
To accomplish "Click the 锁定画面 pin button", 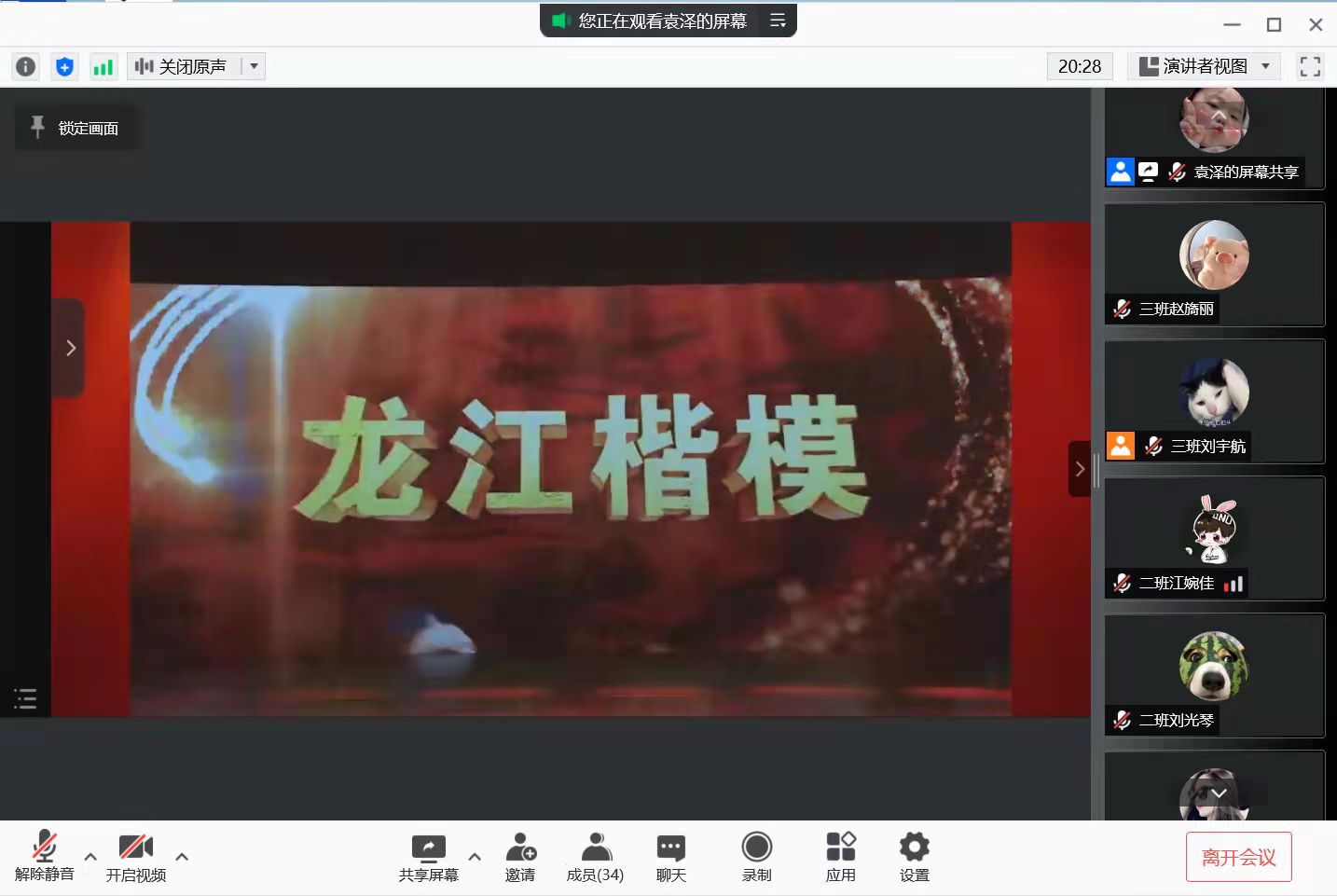I will (x=76, y=128).
